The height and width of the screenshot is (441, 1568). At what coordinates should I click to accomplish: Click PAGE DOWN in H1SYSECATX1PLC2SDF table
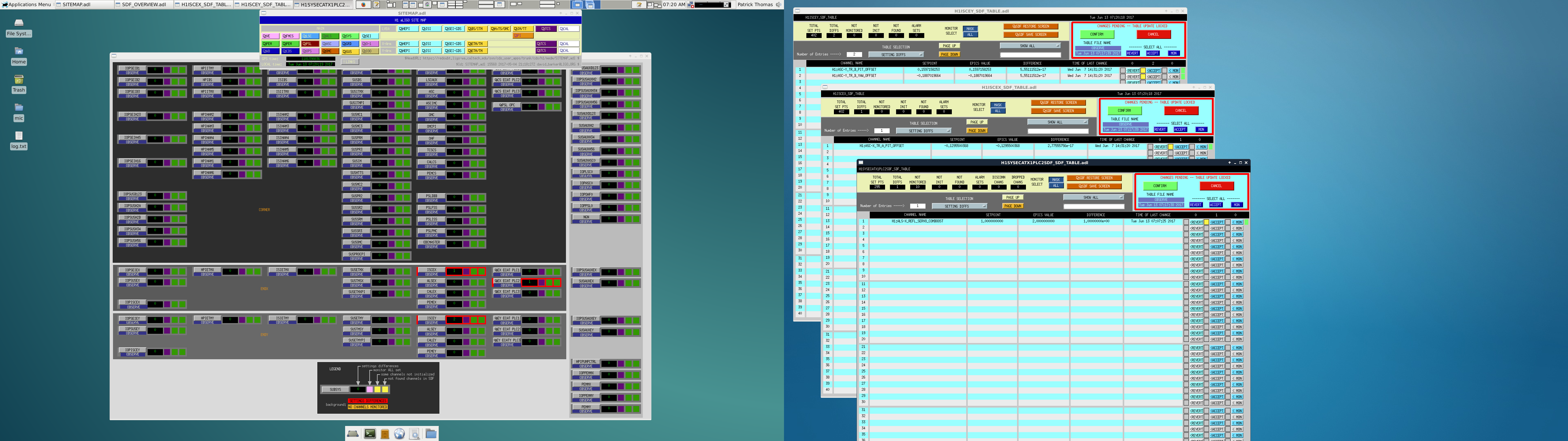click(1013, 206)
